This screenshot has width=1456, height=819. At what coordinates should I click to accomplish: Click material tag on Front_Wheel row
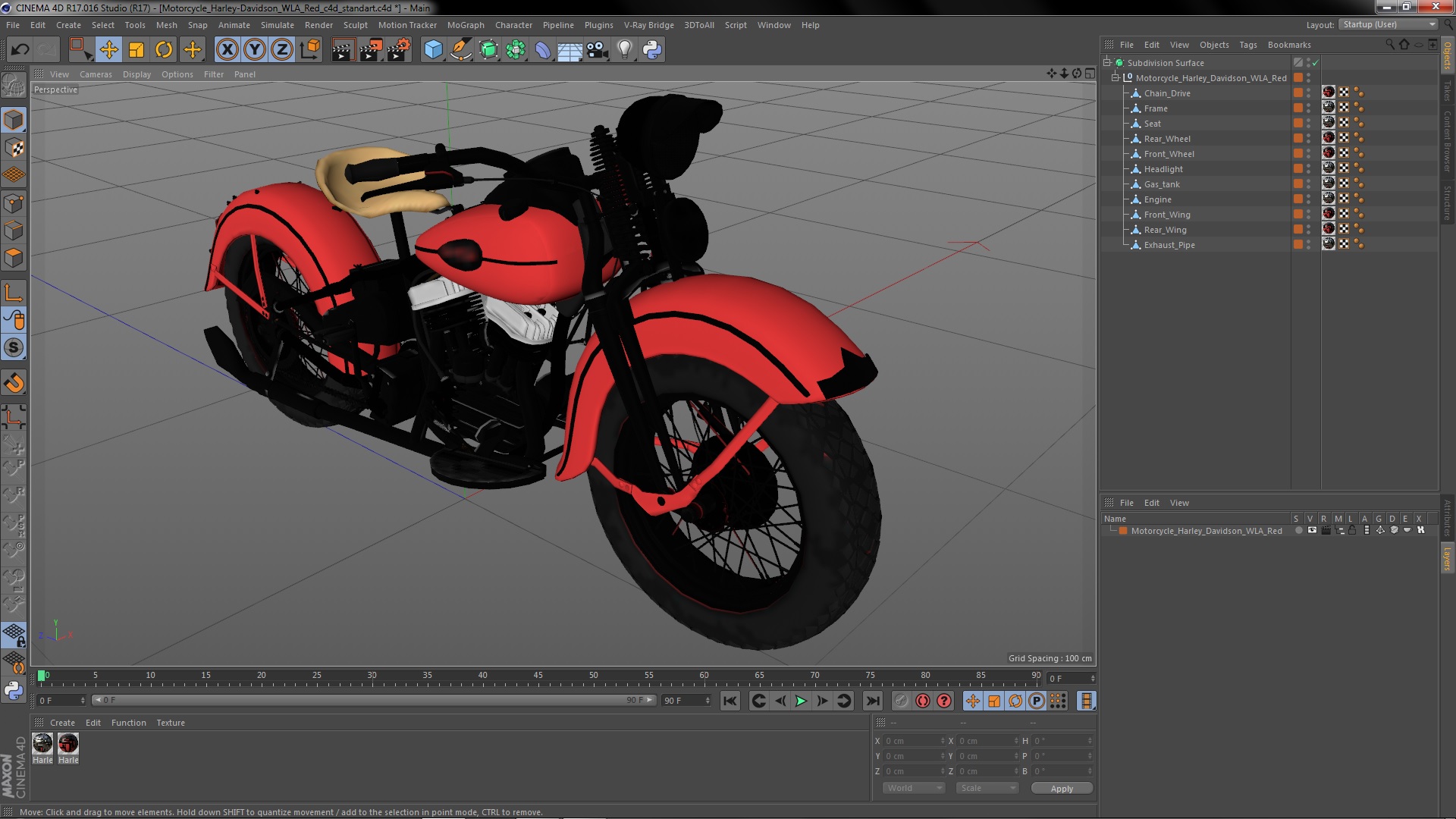(x=1328, y=153)
